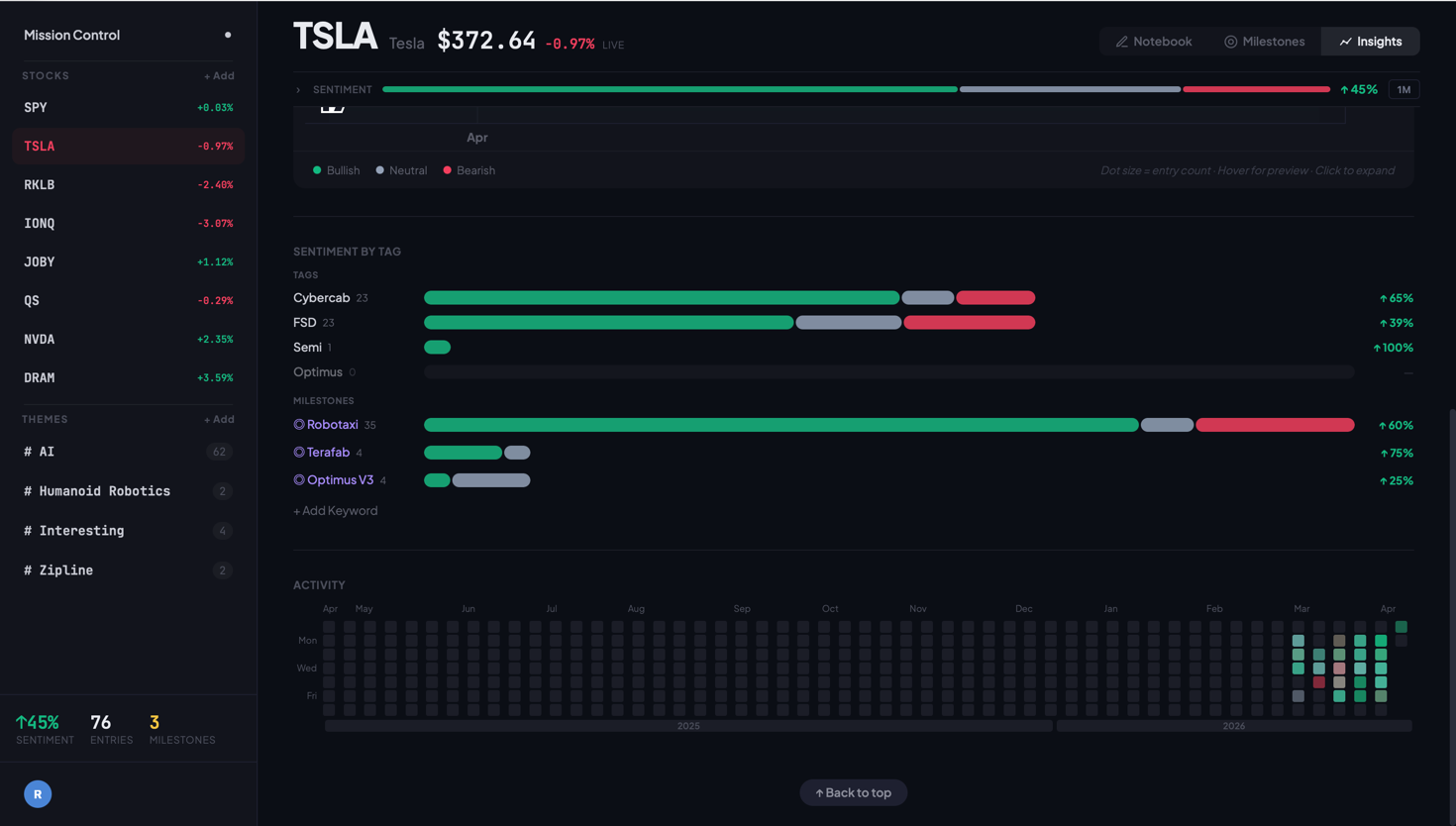This screenshot has height=826, width=1456.
Task: Toggle the Neutral legend item
Action: pyautogui.click(x=401, y=170)
